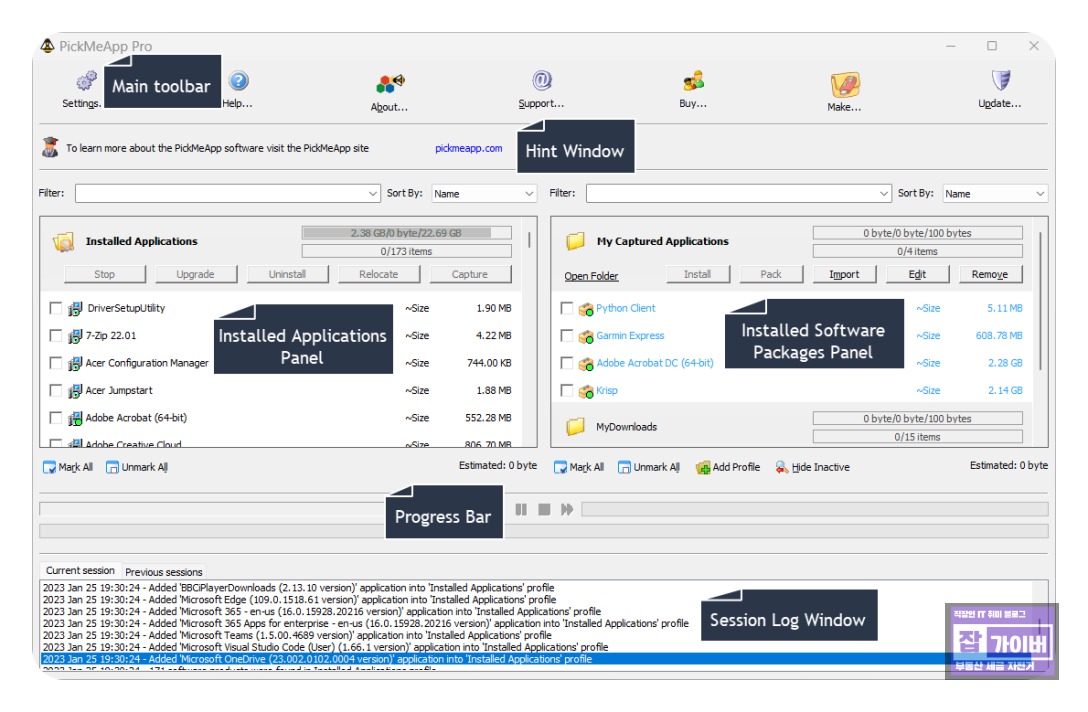Open Help from the toolbar
Viewport: 1088px width, 712px height.
pyautogui.click(x=239, y=81)
